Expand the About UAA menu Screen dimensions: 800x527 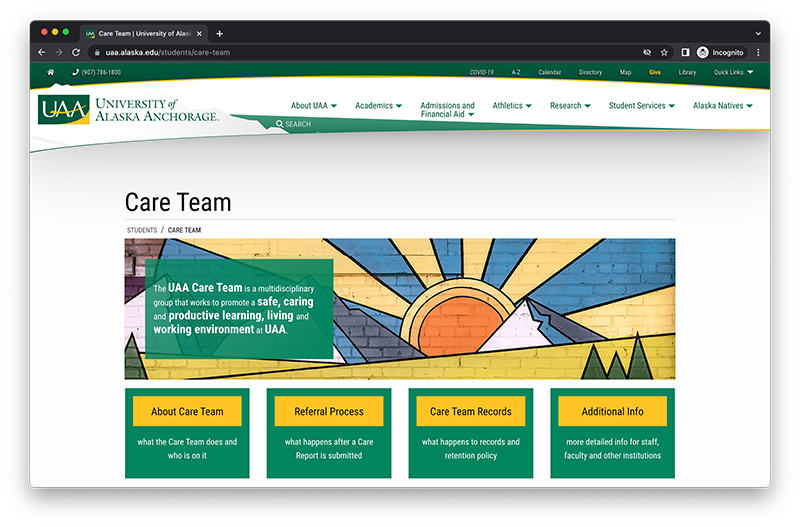click(x=314, y=106)
